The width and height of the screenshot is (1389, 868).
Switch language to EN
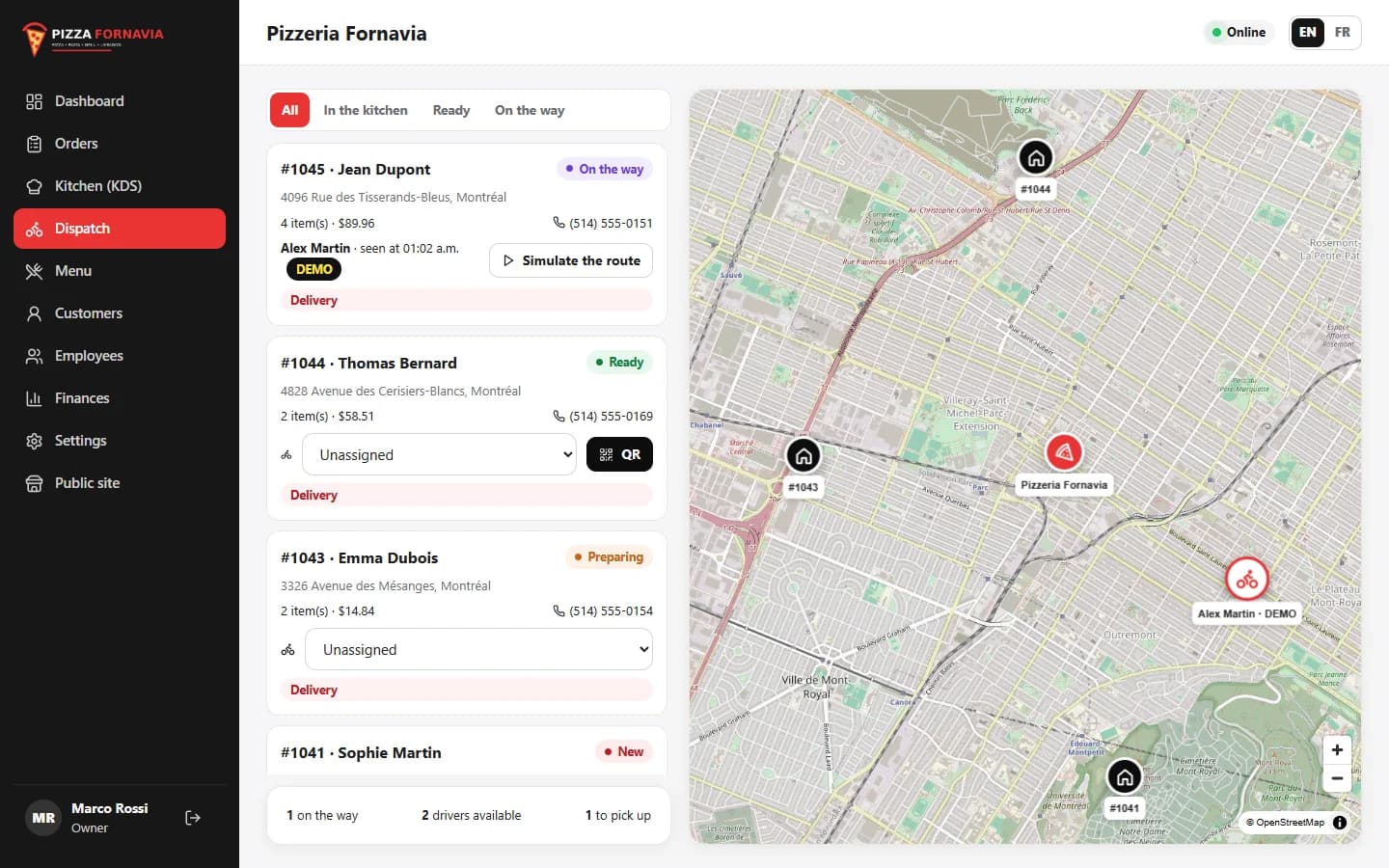click(1308, 32)
